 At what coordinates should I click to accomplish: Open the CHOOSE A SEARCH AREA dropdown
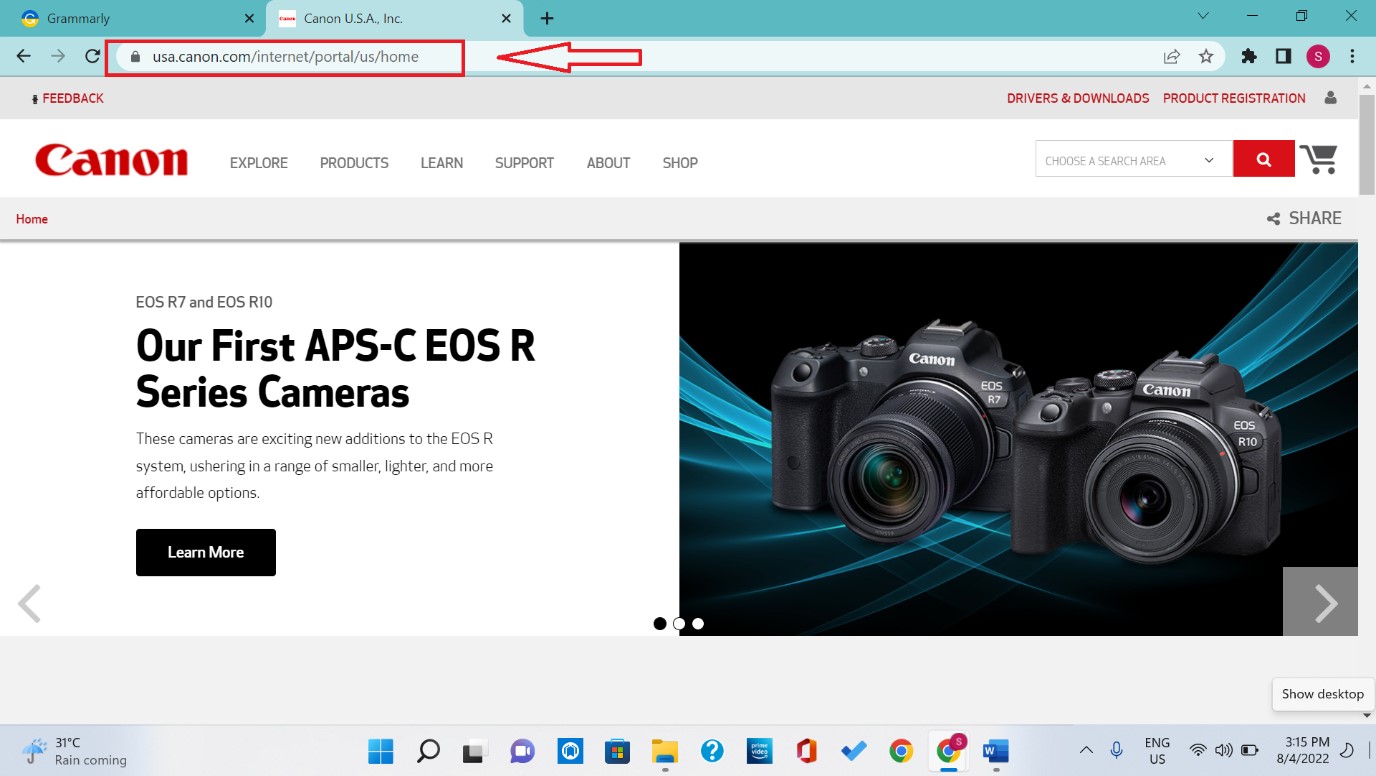(x=1133, y=158)
